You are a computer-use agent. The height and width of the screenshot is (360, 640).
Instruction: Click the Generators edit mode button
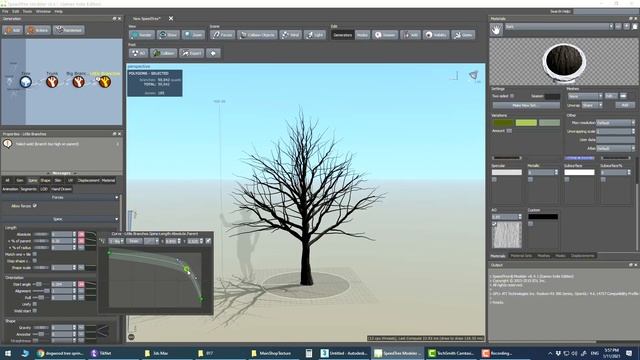click(342, 35)
